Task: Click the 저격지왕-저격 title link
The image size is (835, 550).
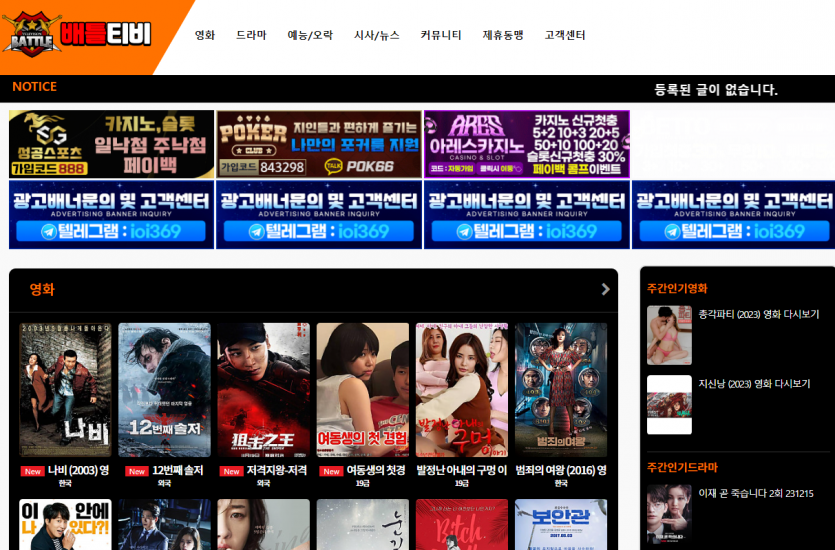Action: click(x=276, y=470)
